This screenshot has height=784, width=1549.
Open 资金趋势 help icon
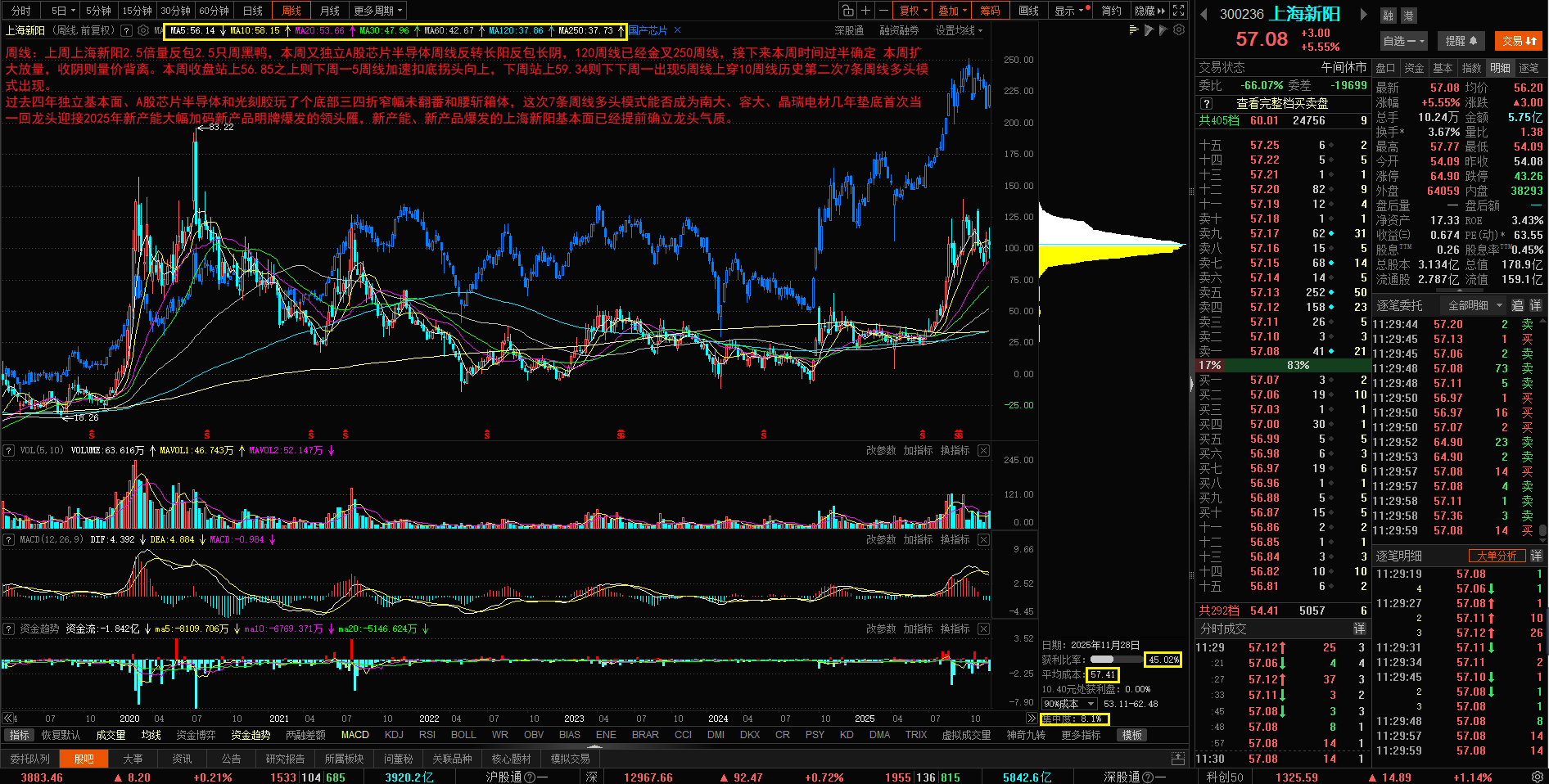[x=9, y=629]
